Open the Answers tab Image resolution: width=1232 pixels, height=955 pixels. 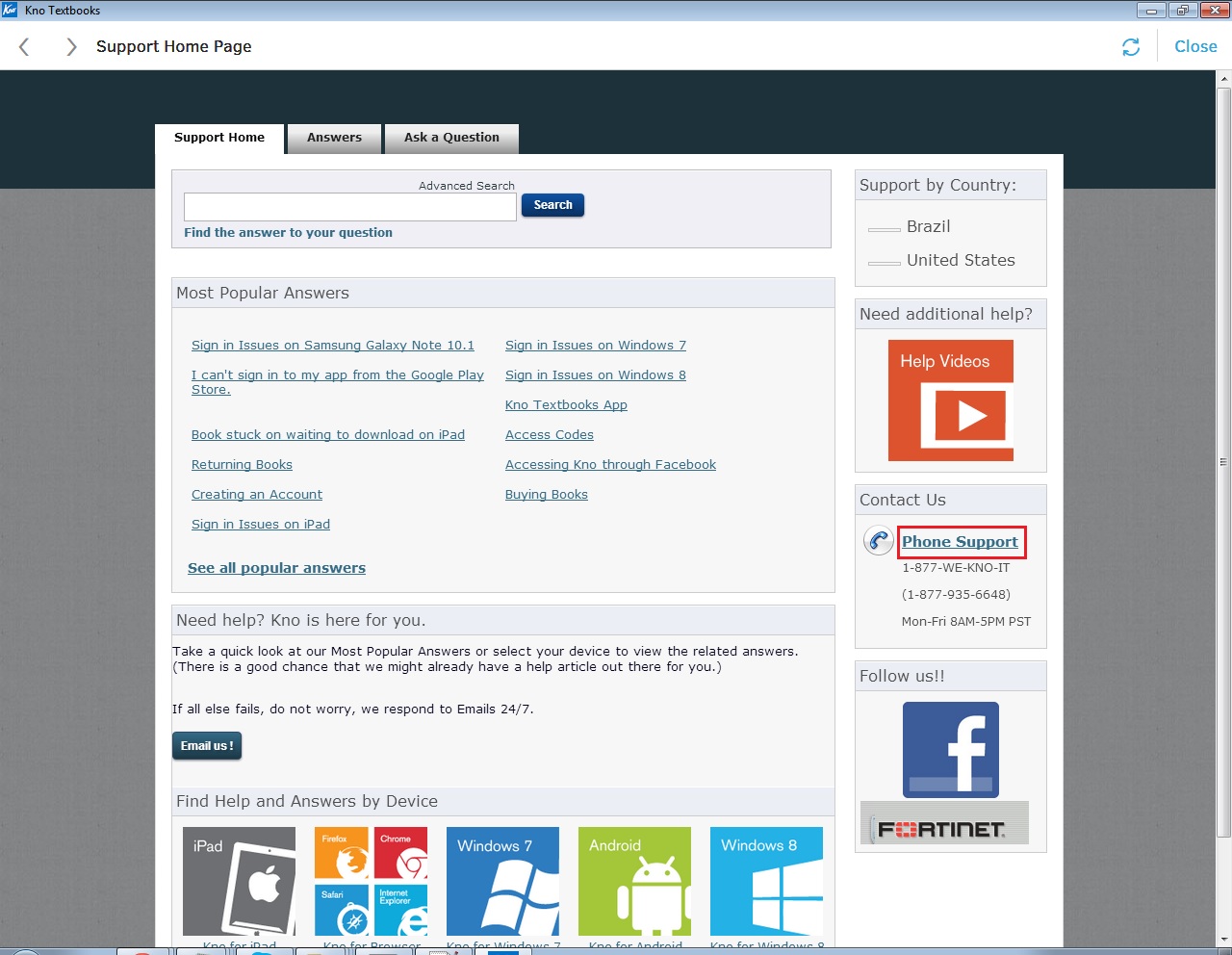point(335,138)
